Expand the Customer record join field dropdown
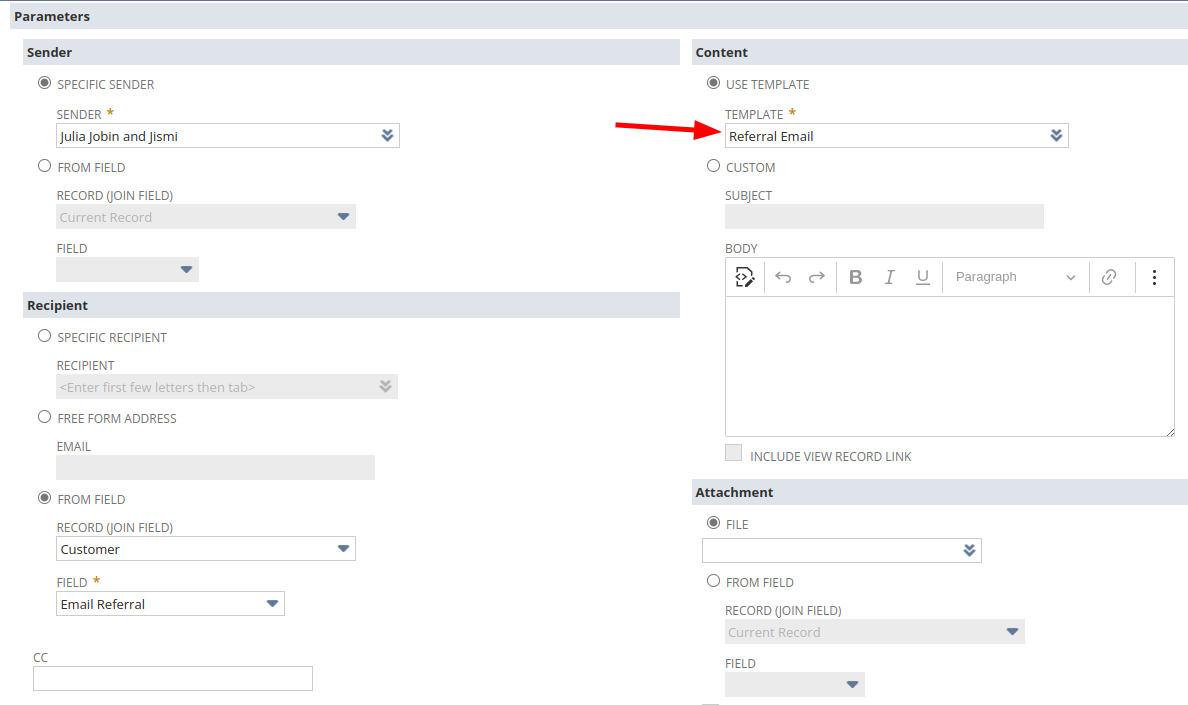The height and width of the screenshot is (705, 1188). (343, 549)
